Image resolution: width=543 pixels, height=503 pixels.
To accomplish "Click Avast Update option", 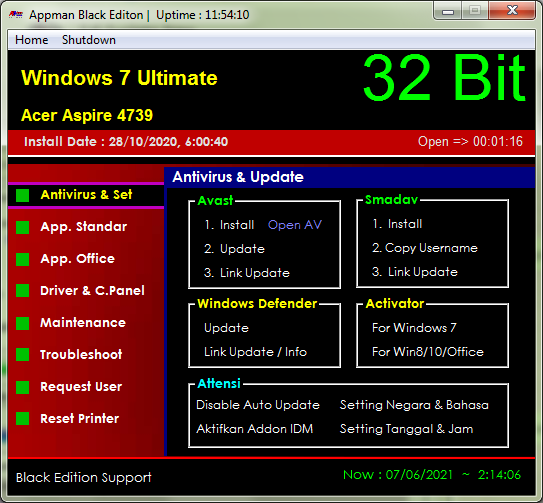I will point(234,249).
